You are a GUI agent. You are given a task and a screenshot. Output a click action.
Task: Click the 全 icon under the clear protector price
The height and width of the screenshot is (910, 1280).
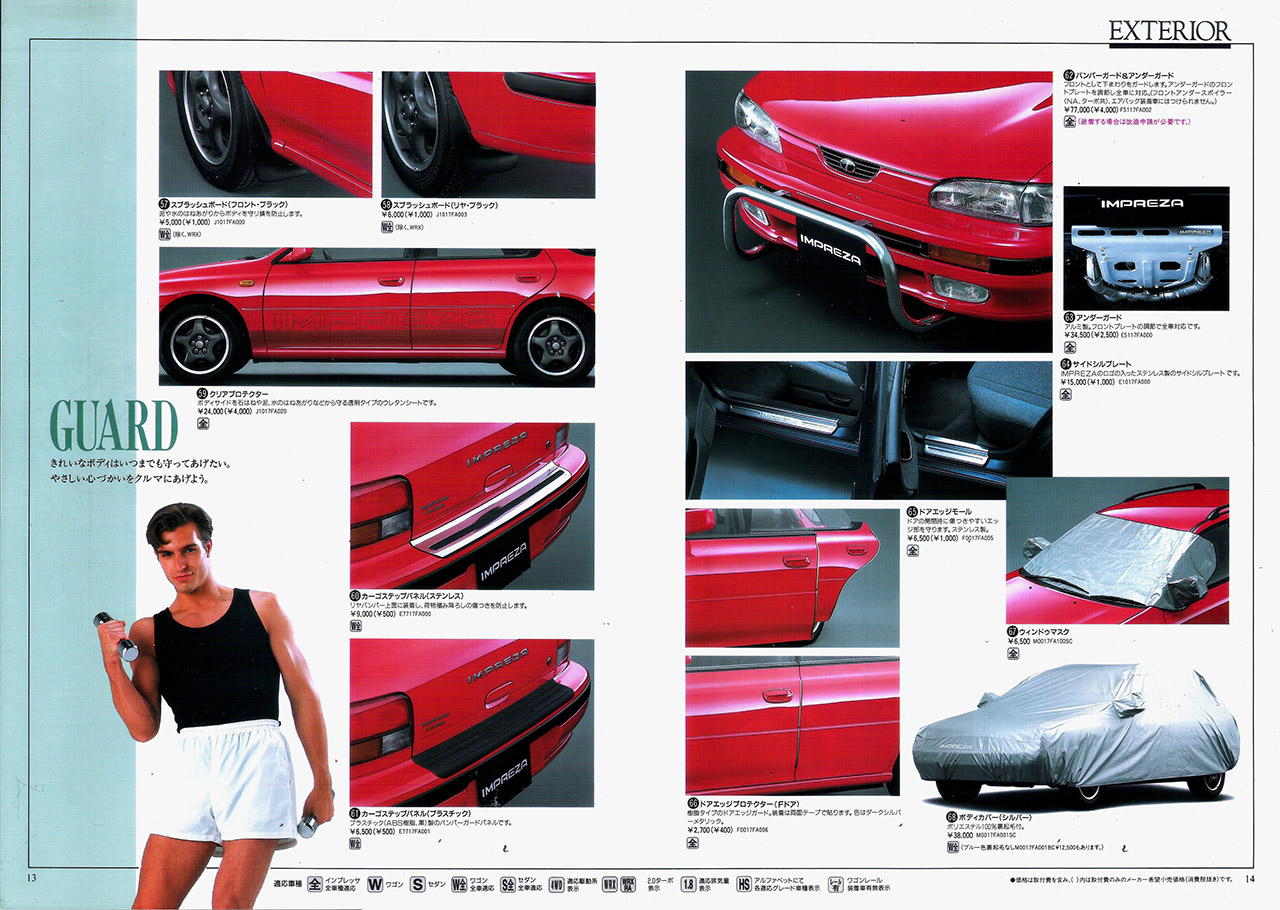203,424
